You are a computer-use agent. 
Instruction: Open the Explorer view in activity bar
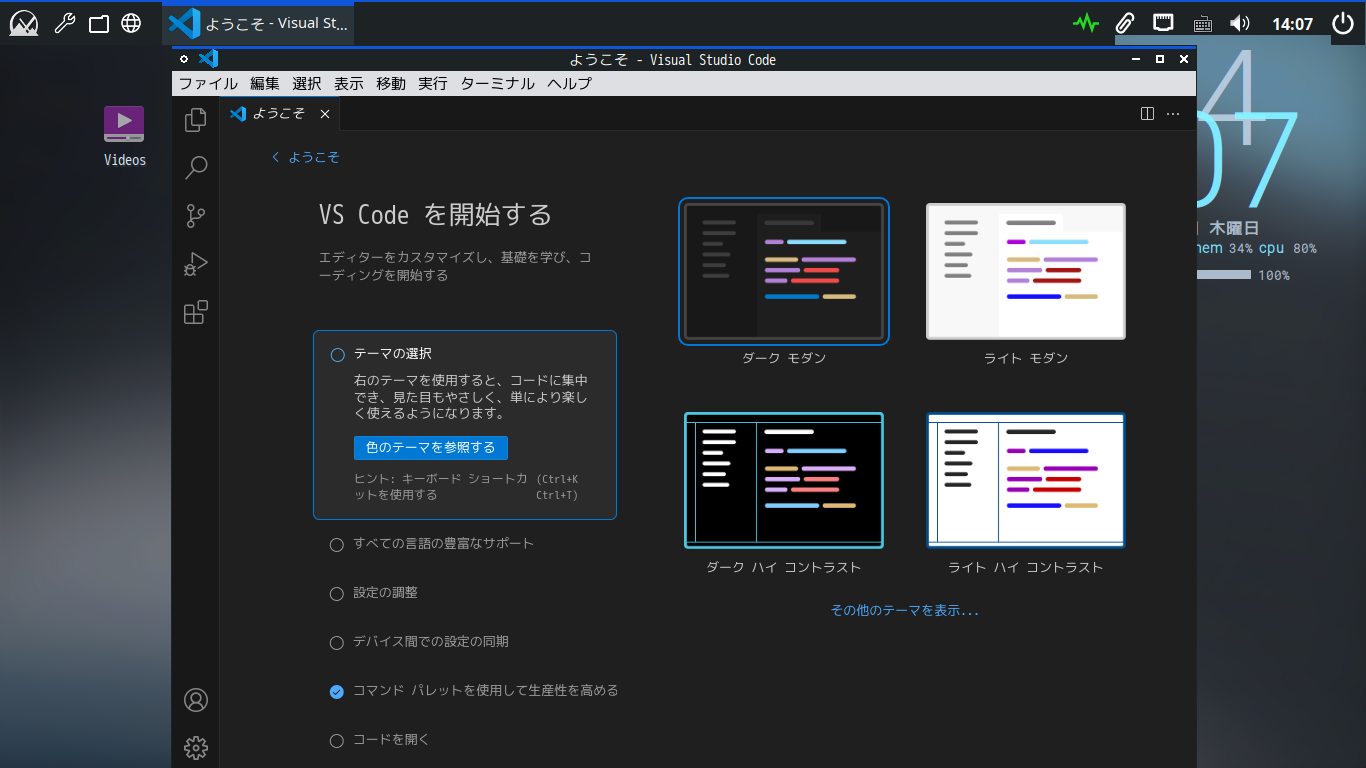[196, 121]
